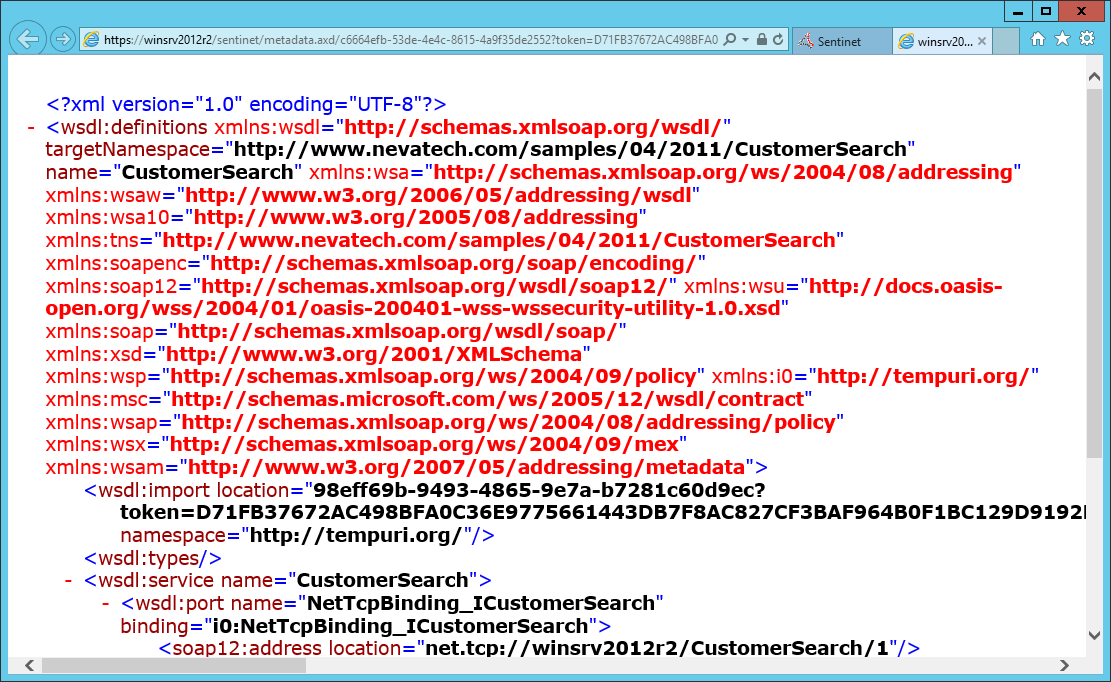
Task: Open Favorites with the star icon
Action: [1062, 38]
